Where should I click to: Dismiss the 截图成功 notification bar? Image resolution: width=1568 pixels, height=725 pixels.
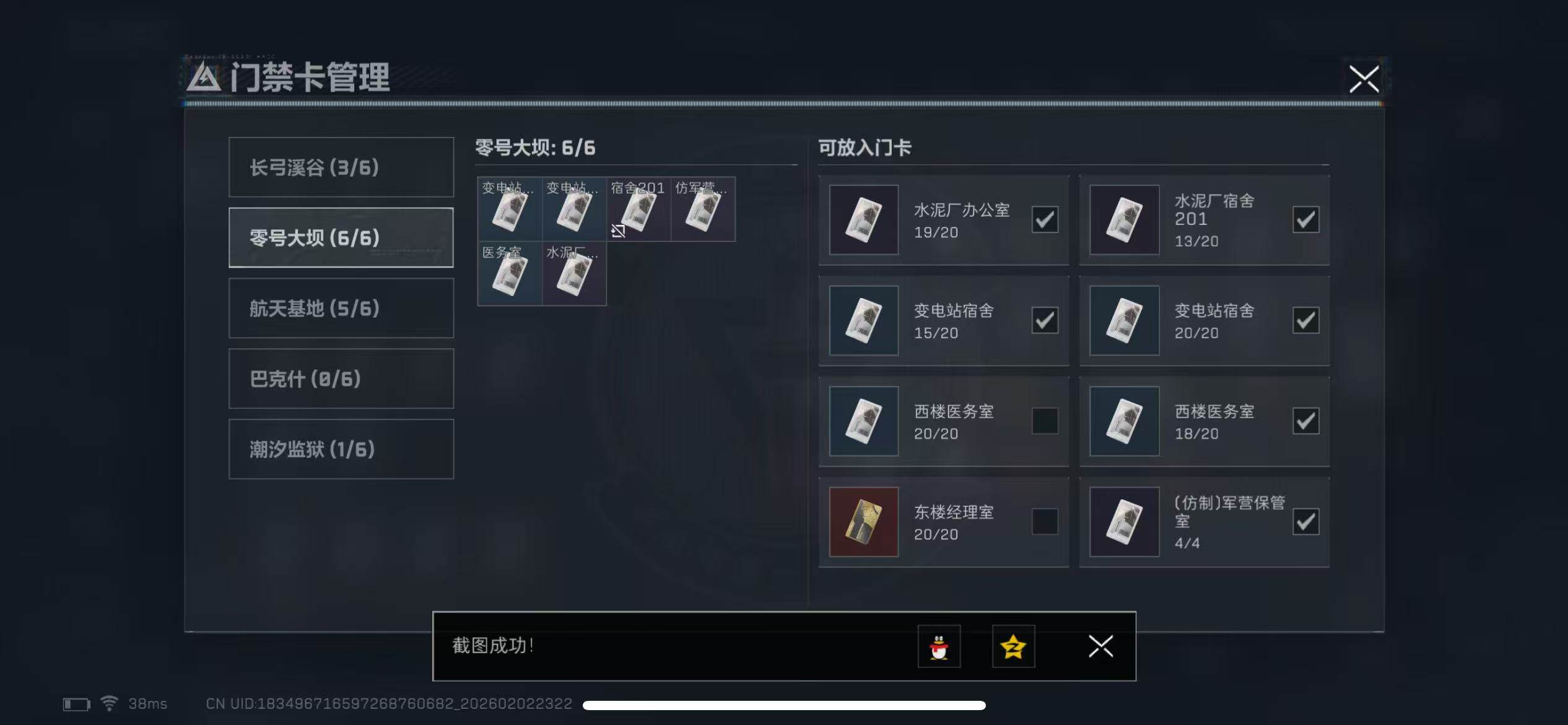coord(1100,646)
